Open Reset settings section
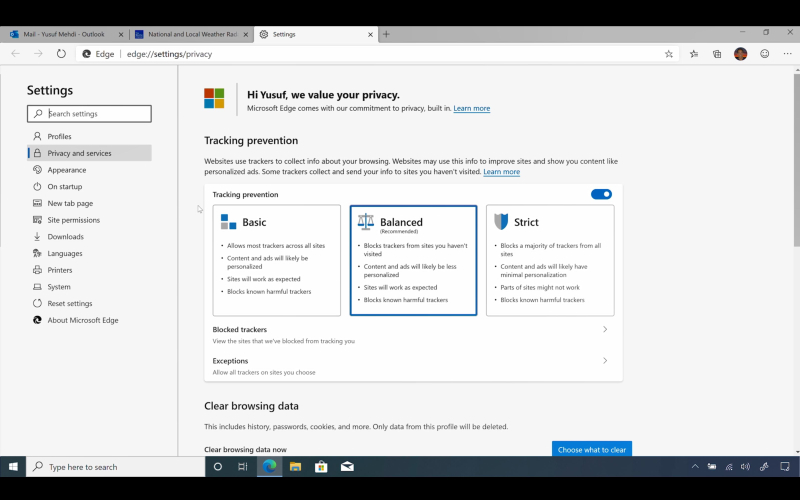 (89, 303)
